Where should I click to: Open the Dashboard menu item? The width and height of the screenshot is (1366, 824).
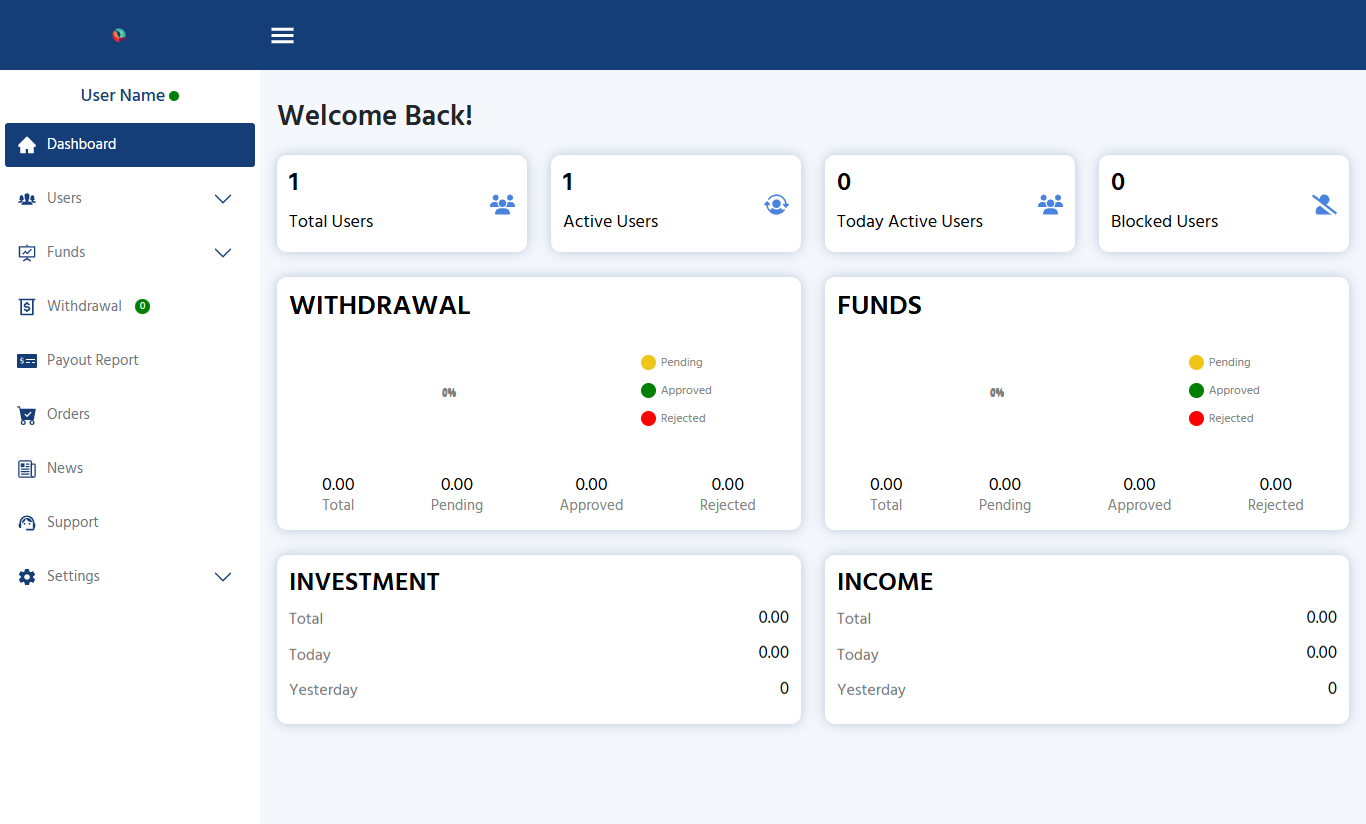pyautogui.click(x=130, y=145)
